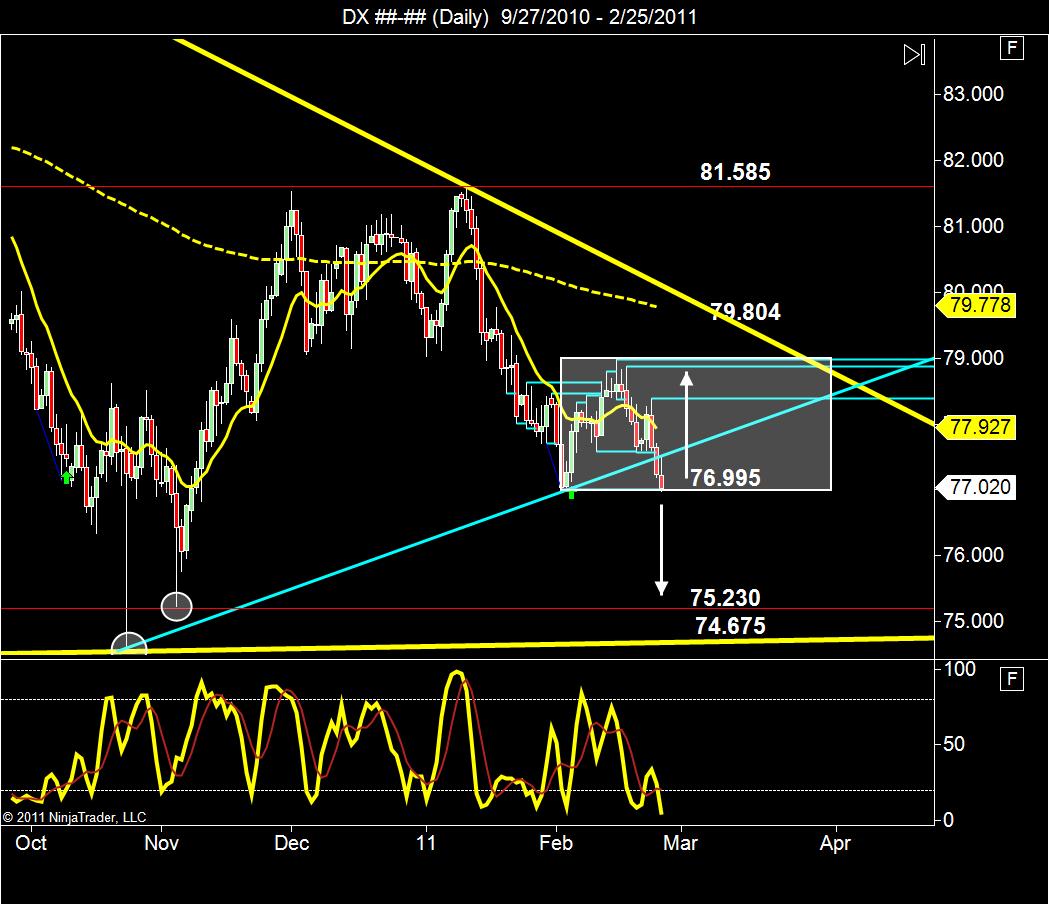Click the scroll-to-latest-bar arrow icon
Screen dimensions: 1049x905
[914, 54]
